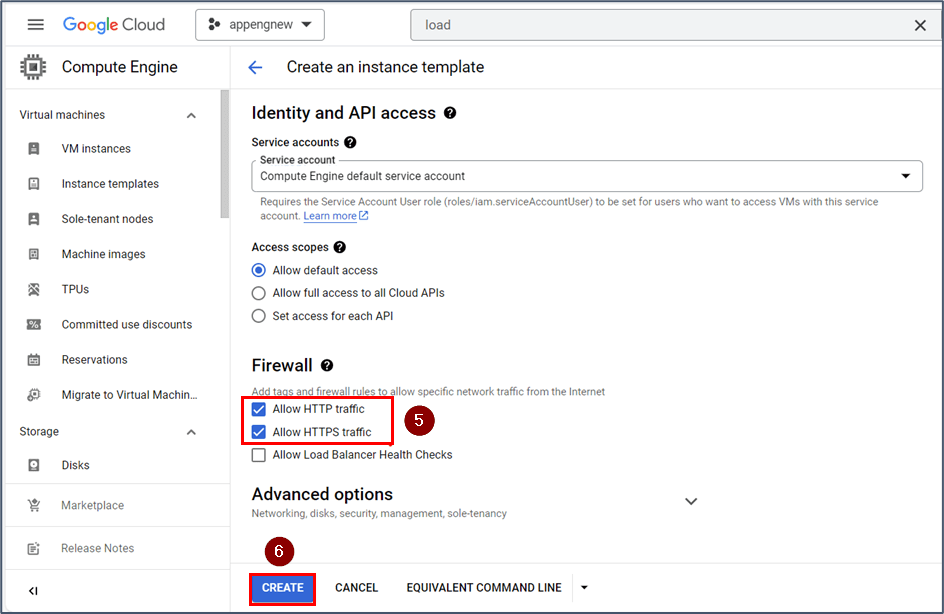Collapse the sidebar using the chevron icon
This screenshot has width=944, height=614.
31,590
